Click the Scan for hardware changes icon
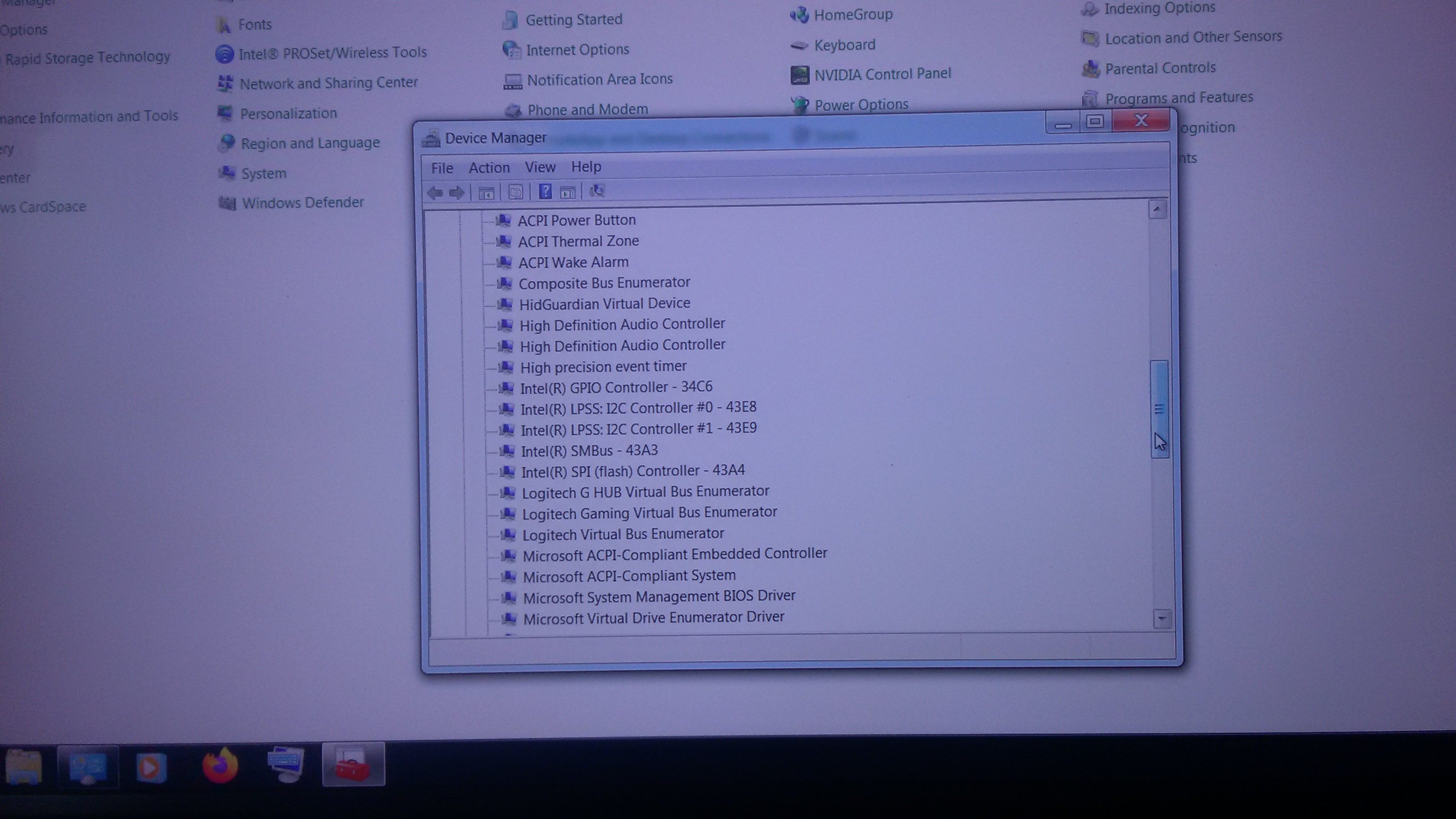Image resolution: width=1456 pixels, height=819 pixels. 597,191
